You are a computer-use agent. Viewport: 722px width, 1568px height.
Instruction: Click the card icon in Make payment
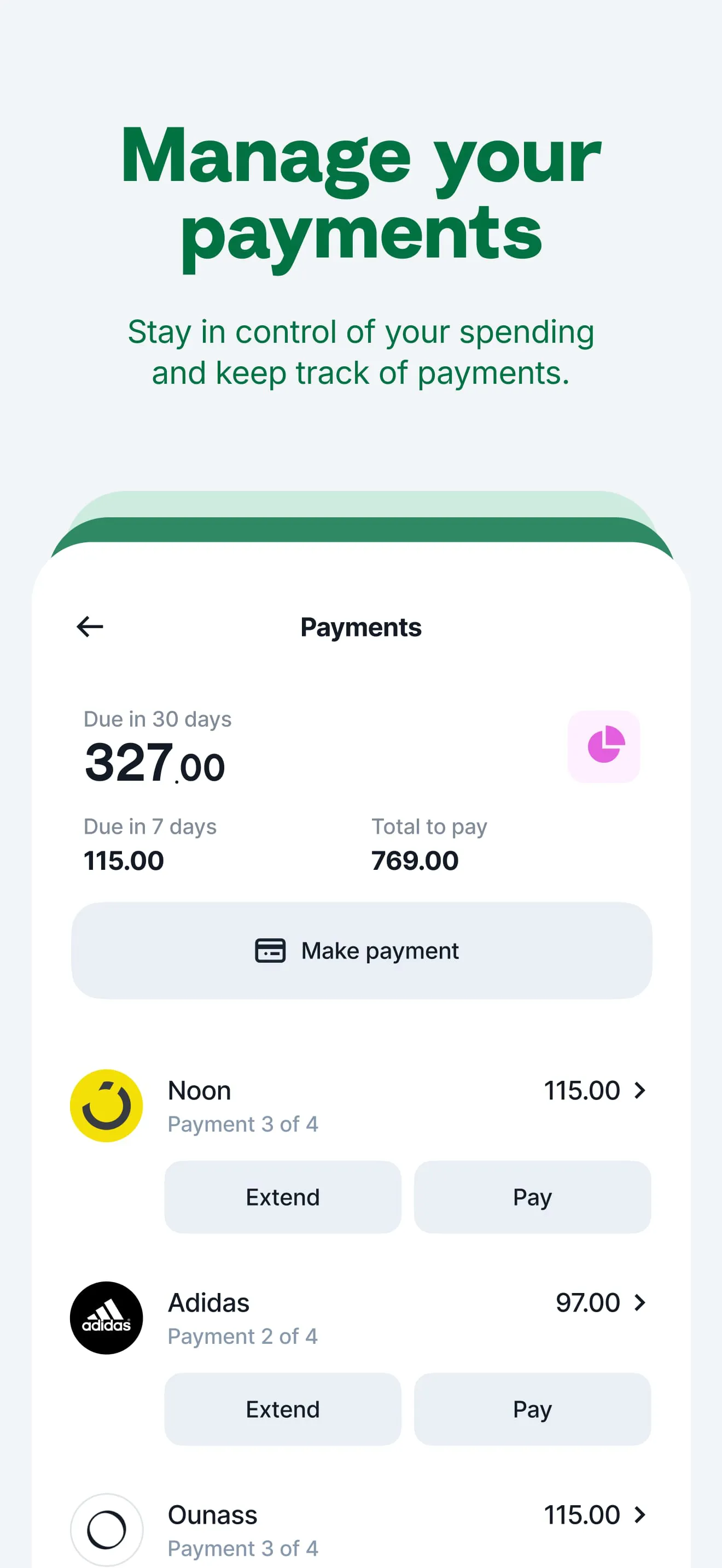(x=270, y=950)
